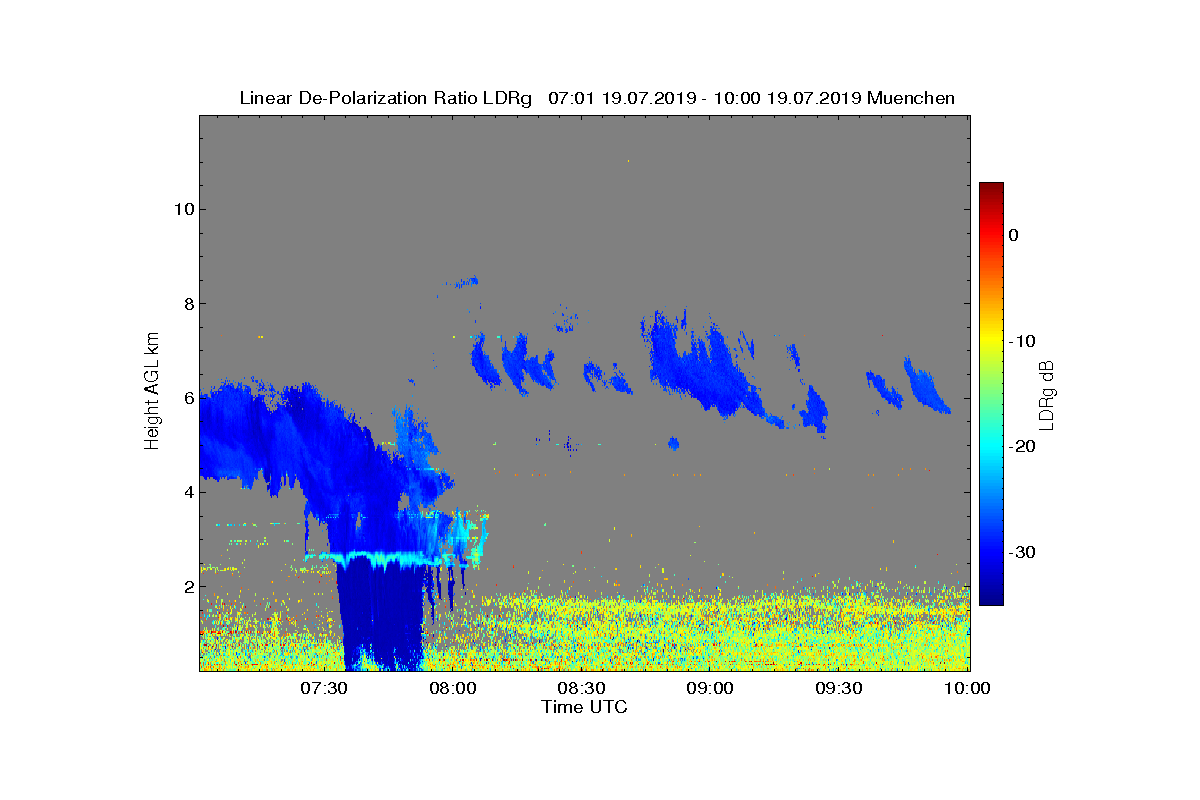Viewport: 1200px width, 800px height.
Task: Click the height axis label '8'
Action: click(187, 304)
